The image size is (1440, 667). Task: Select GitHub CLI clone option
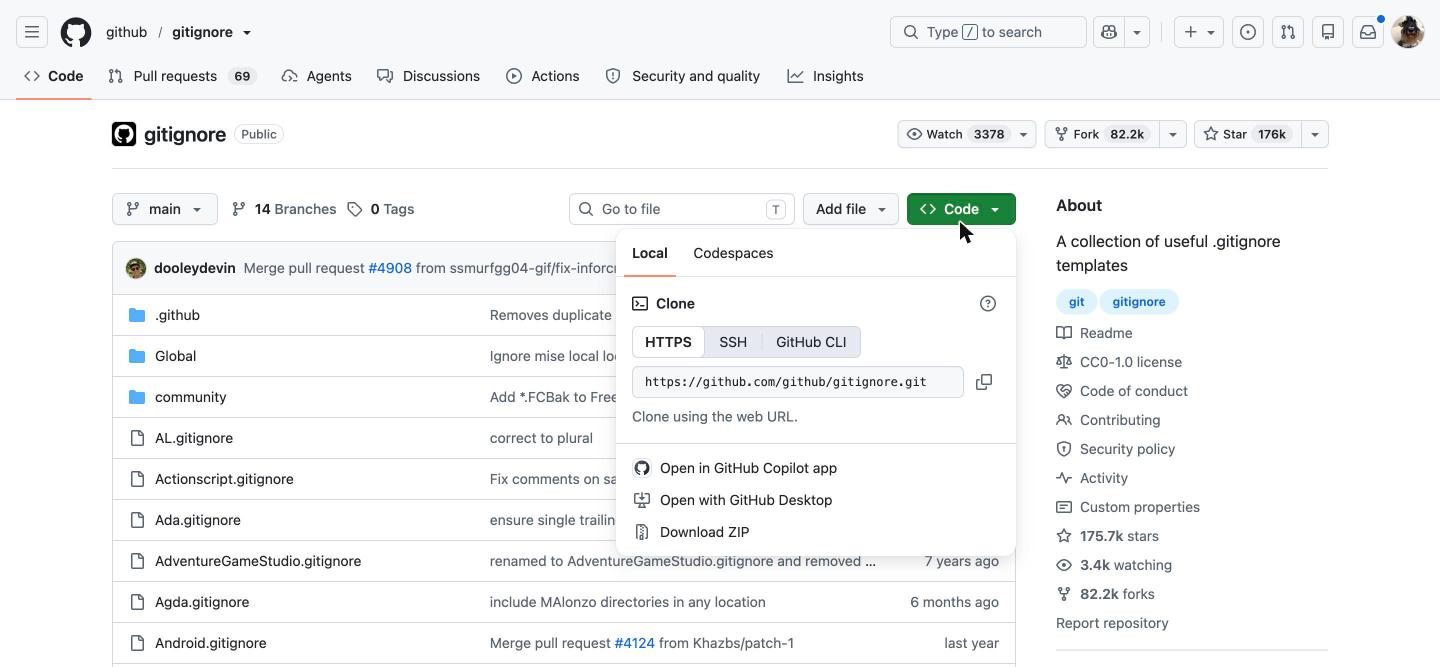click(811, 342)
